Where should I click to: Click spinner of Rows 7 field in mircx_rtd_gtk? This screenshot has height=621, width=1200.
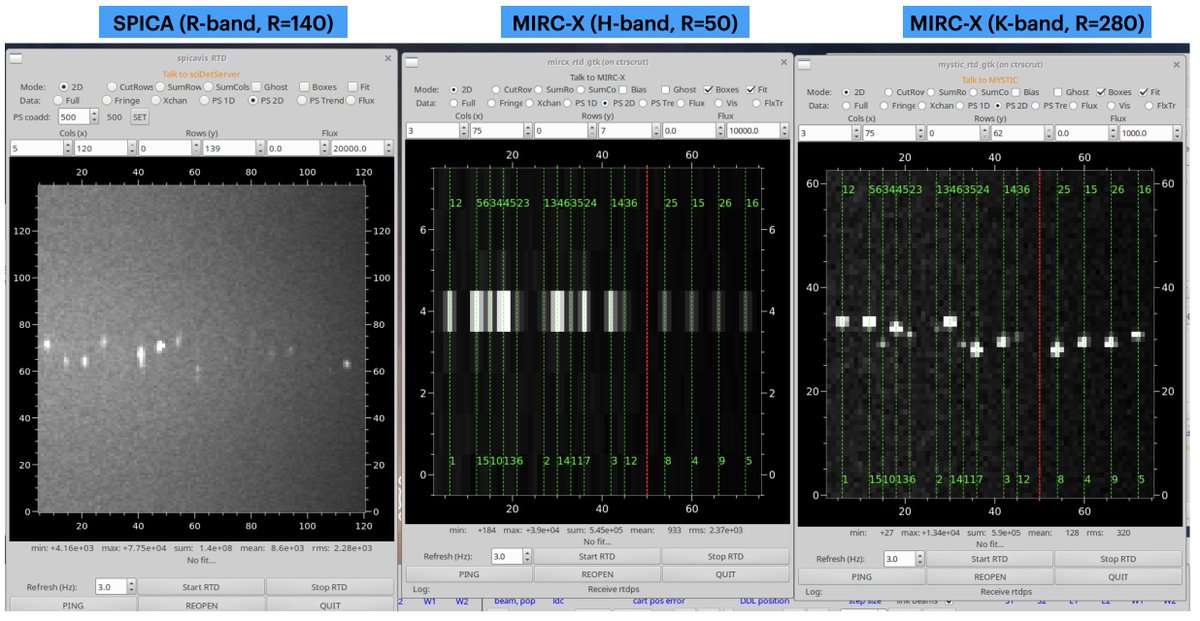(656, 130)
